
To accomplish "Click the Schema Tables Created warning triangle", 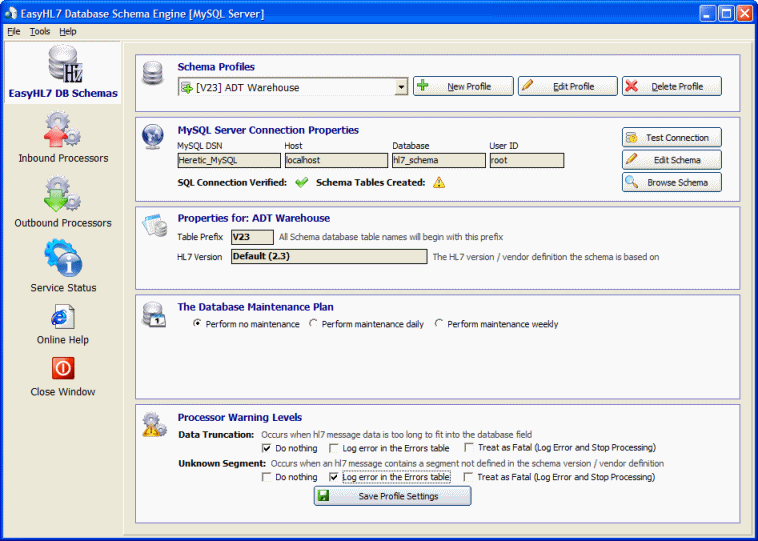I will click(x=439, y=182).
